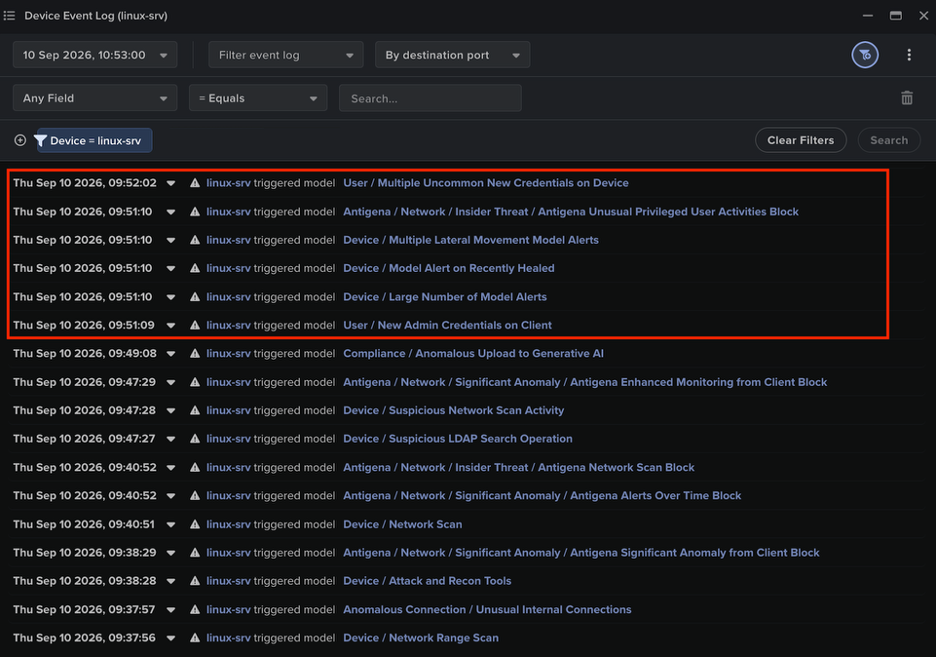Open the Any Field selector
The height and width of the screenshot is (658, 936).
pyautogui.click(x=95, y=98)
